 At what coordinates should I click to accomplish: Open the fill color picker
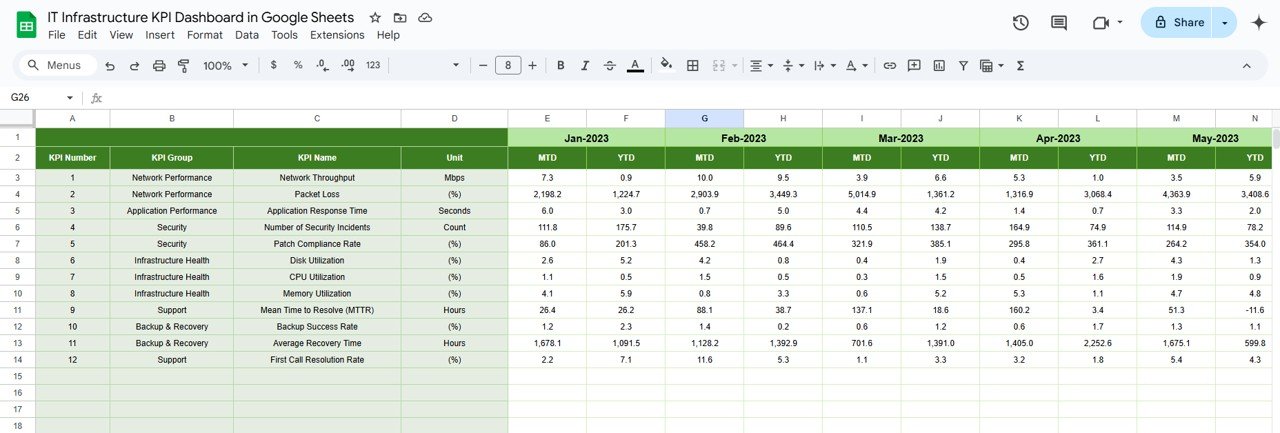(x=667, y=65)
